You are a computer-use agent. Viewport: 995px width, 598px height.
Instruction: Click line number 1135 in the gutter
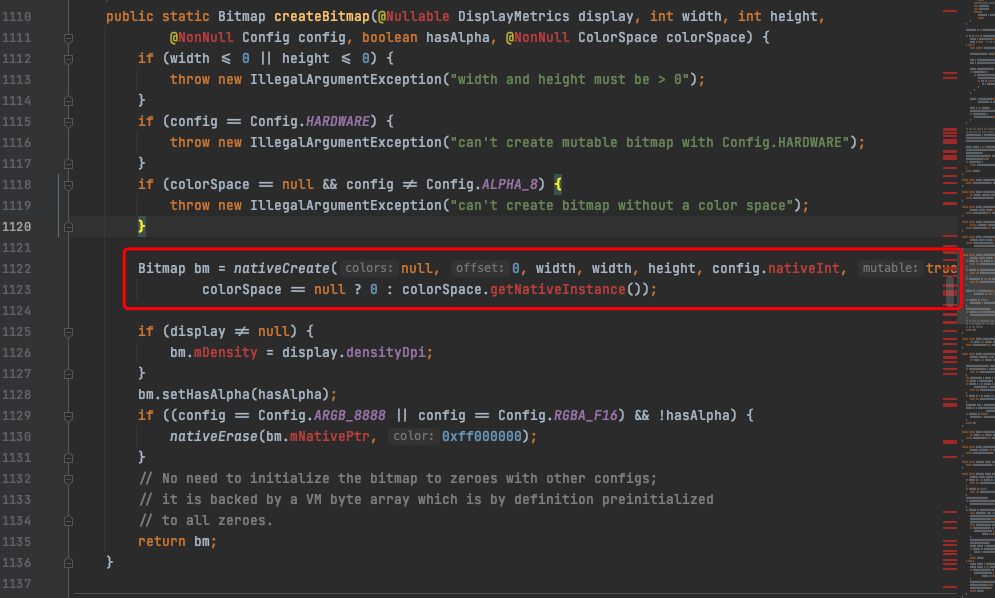point(16,542)
